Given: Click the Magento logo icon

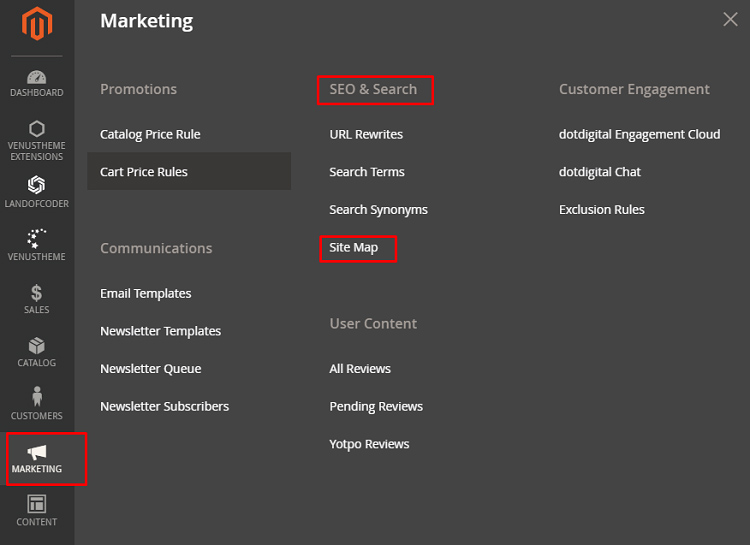Looking at the screenshot, I should click(x=37, y=24).
